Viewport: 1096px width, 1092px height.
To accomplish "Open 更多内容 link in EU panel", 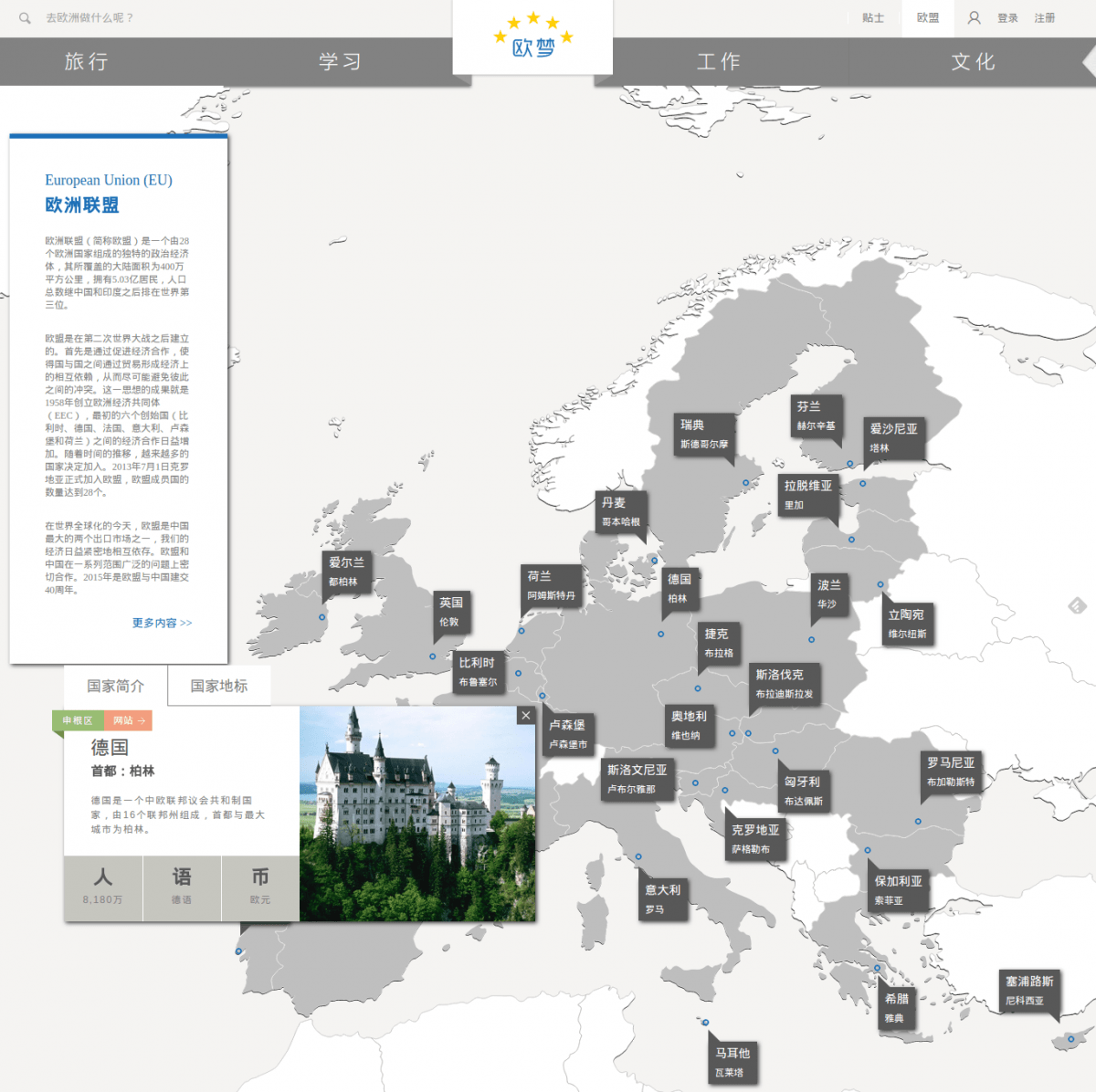I will 162,623.
